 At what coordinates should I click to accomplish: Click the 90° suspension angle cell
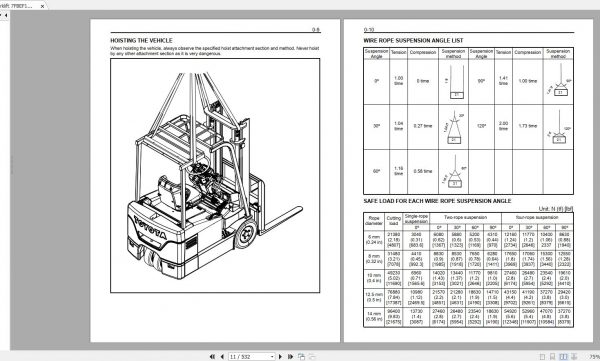click(481, 81)
